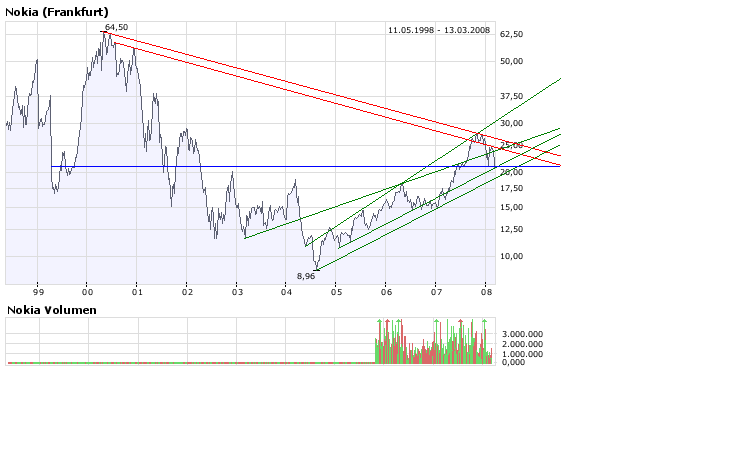Screen dimensions: 738x475
Task: Click the 00 year axis label
Action: pyautogui.click(x=88, y=292)
